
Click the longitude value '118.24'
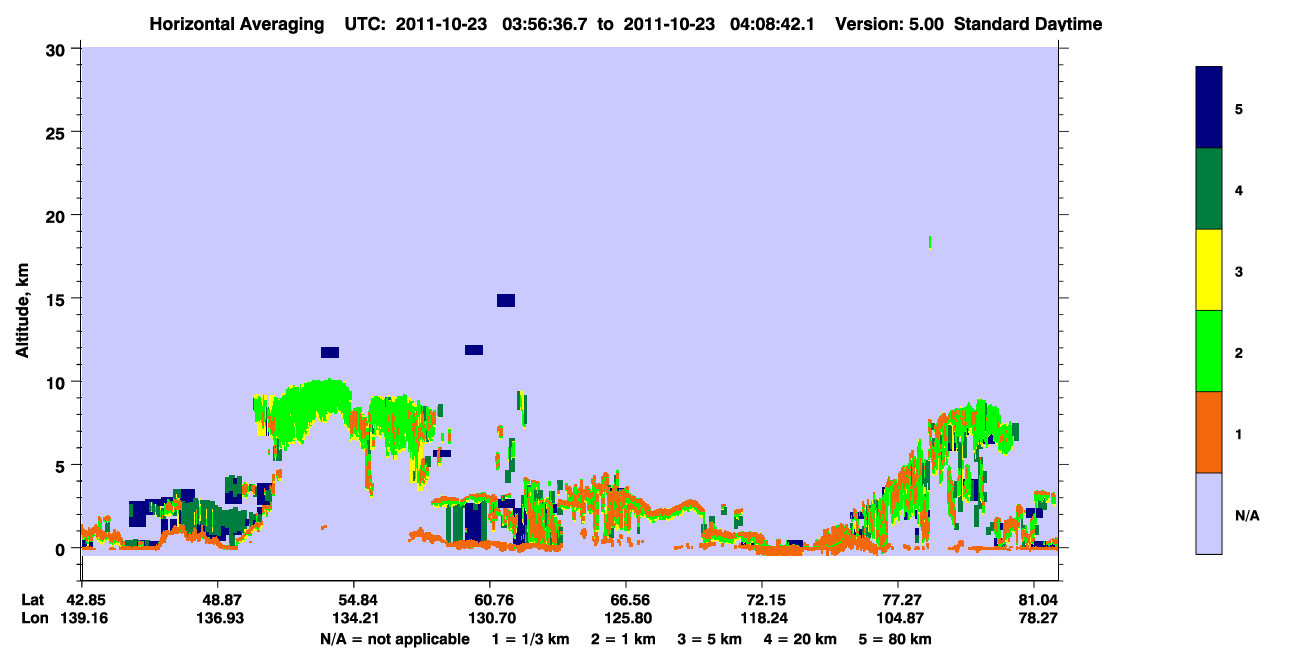pos(762,619)
